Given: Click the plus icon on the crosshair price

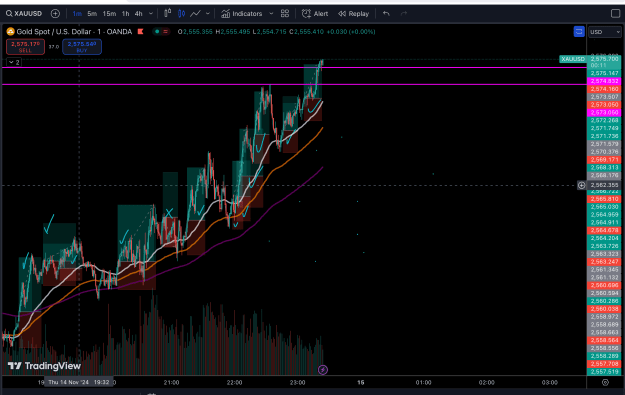Looking at the screenshot, I should coord(582,185).
